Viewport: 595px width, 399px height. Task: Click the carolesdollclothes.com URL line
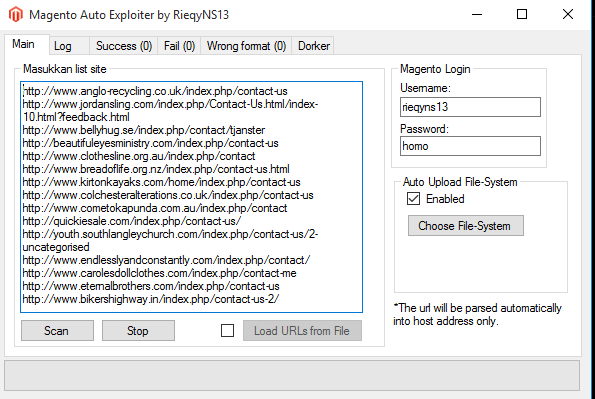(x=159, y=273)
